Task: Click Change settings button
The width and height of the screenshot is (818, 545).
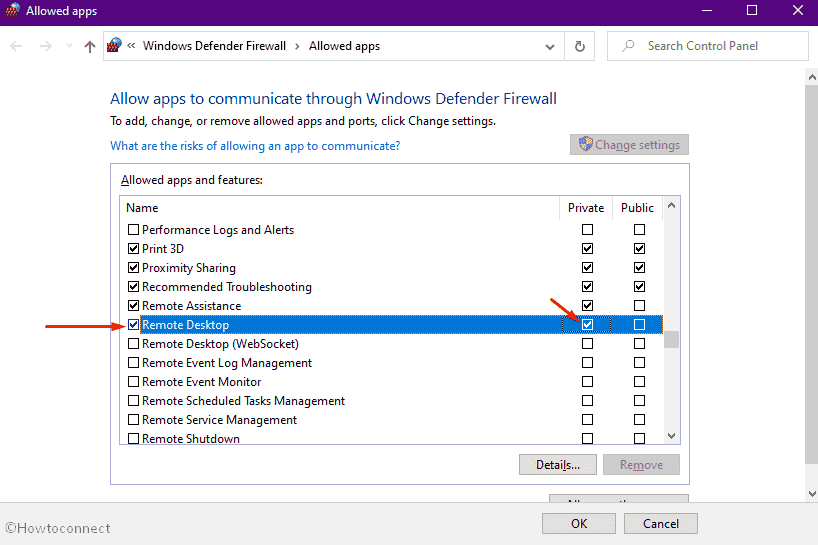Action: point(629,144)
